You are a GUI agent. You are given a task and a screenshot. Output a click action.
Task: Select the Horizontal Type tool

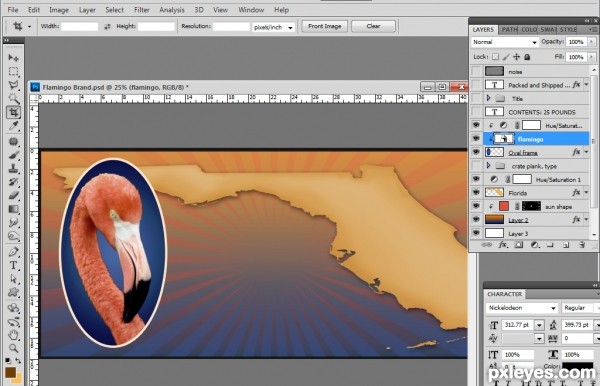coord(13,265)
